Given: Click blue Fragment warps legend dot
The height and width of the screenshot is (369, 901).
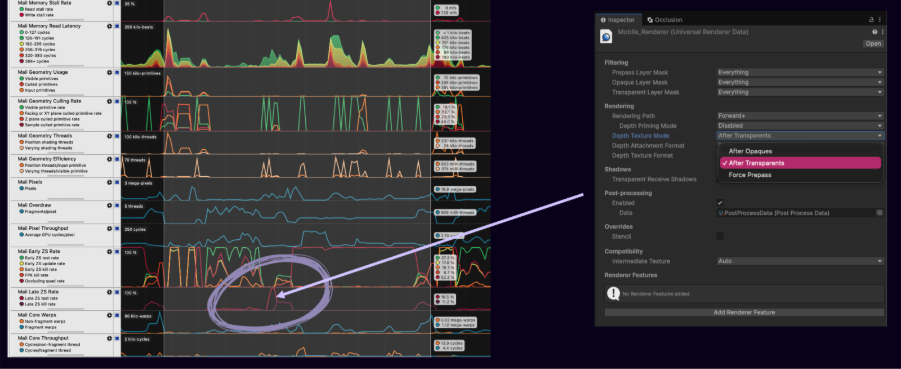Looking at the screenshot, I should 21,327.
